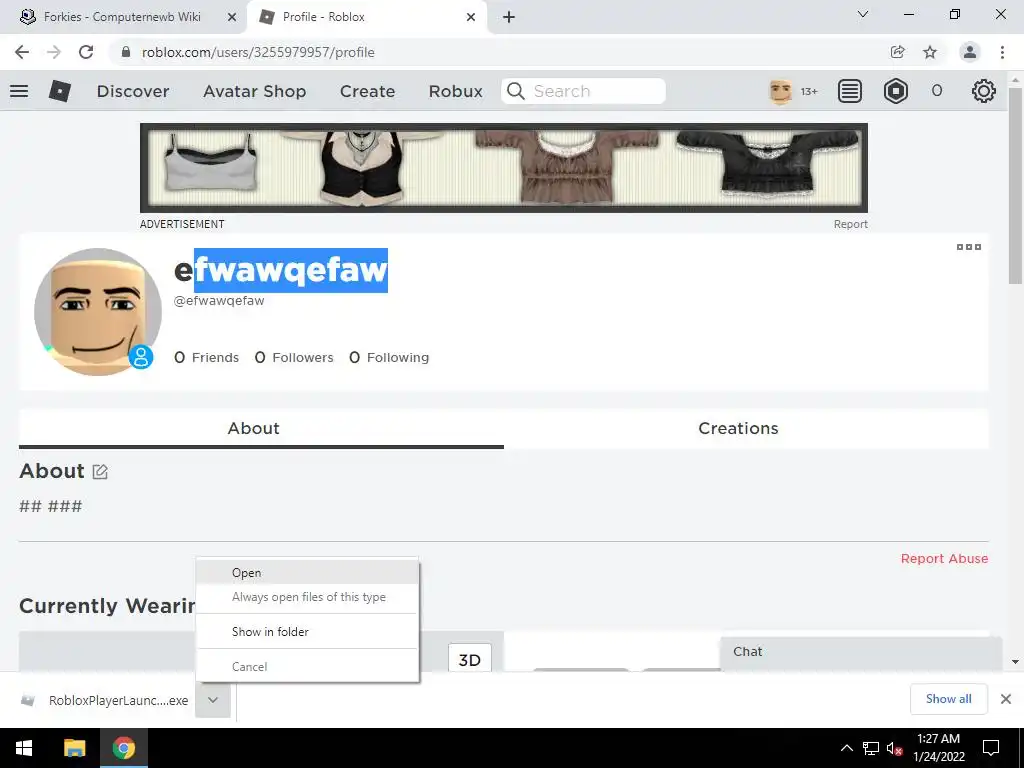Switch to Forkies - Computernewb Wiki tab

point(124,17)
